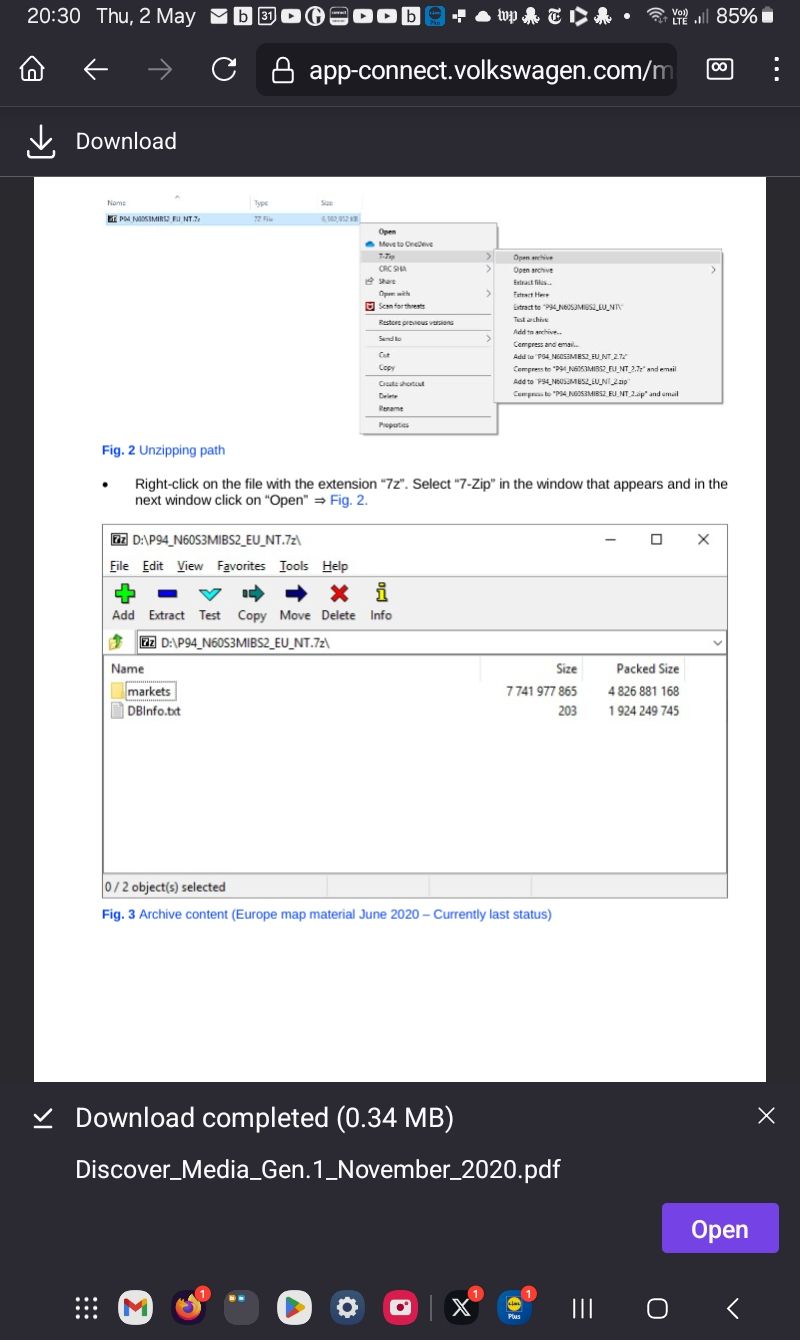800x1340 pixels.
Task: Open the tab switcher icon
Action: [719, 69]
